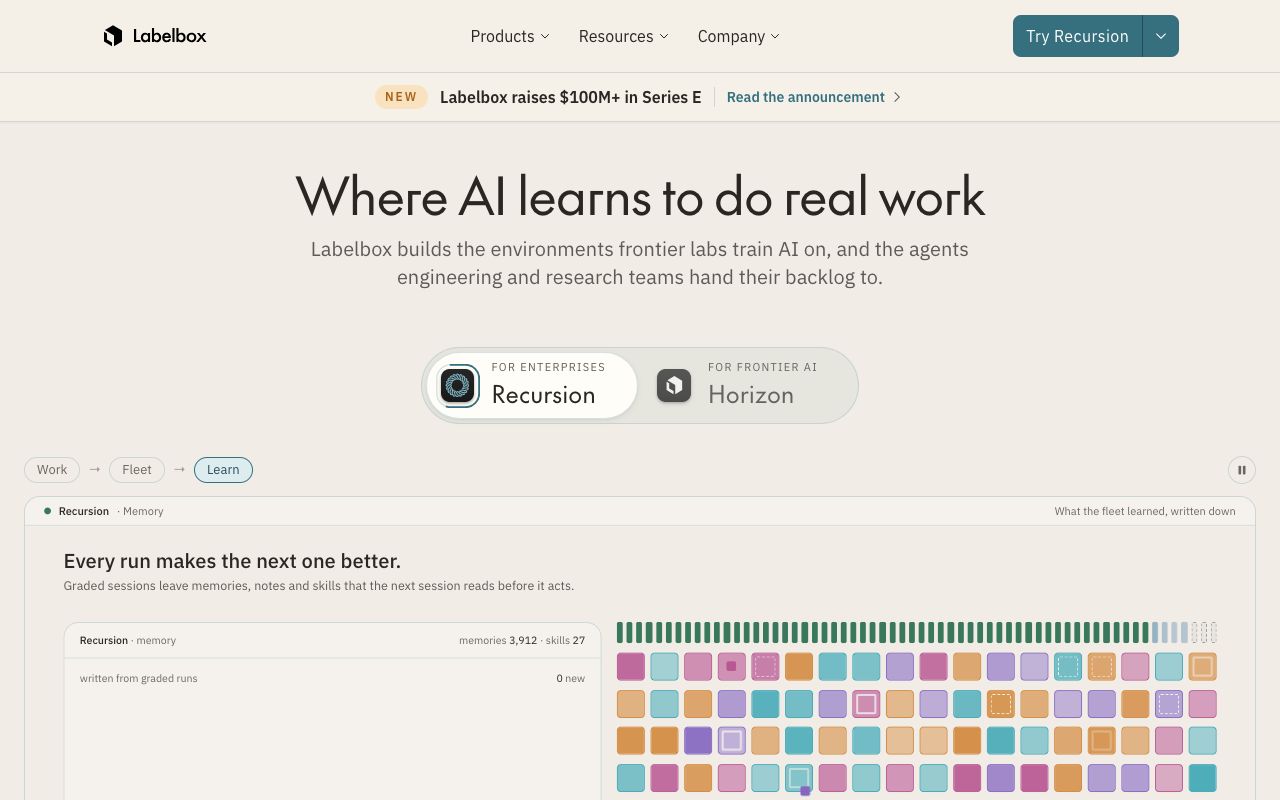The image size is (1280, 800).
Task: Click the NEW badge in the banner
Action: tap(401, 97)
